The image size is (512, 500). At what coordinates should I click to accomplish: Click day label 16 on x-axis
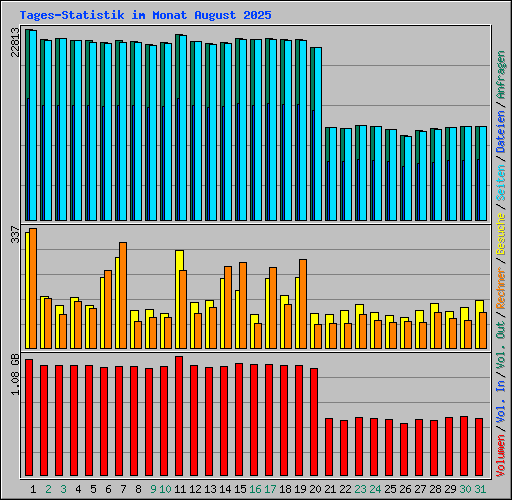(255, 489)
